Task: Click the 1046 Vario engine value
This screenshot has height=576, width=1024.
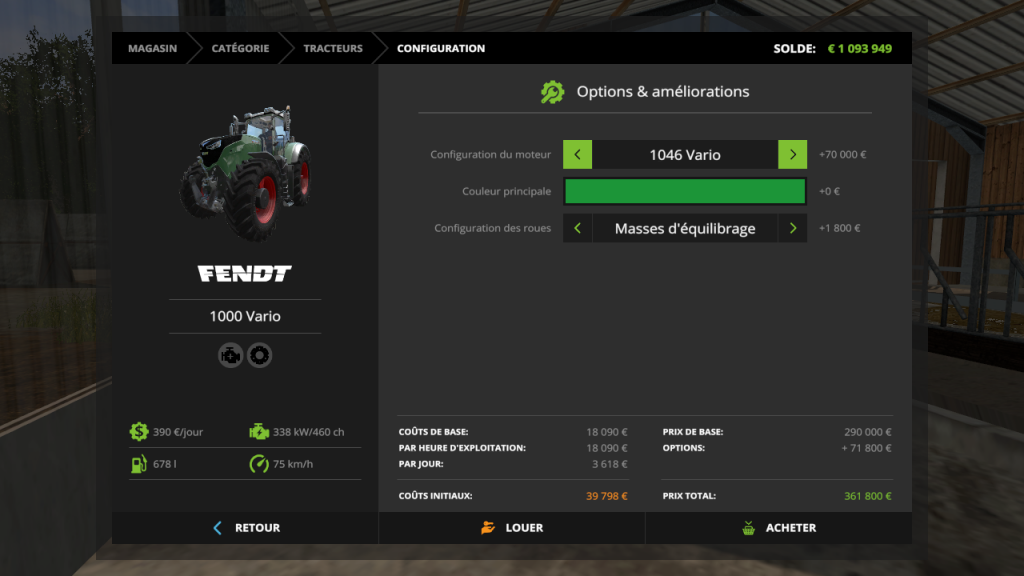Action: tap(685, 155)
